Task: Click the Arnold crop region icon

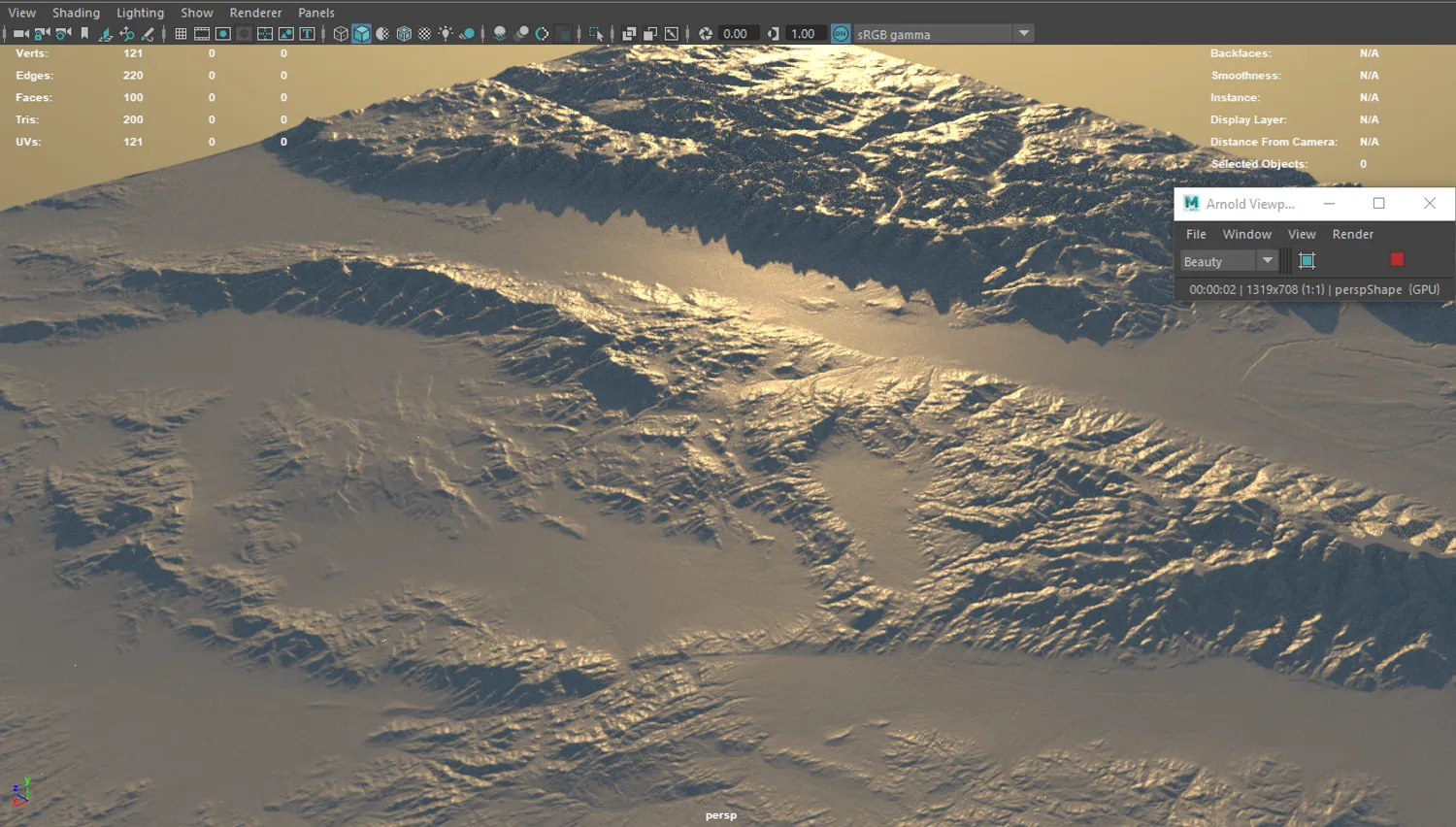Action: pyautogui.click(x=1307, y=260)
